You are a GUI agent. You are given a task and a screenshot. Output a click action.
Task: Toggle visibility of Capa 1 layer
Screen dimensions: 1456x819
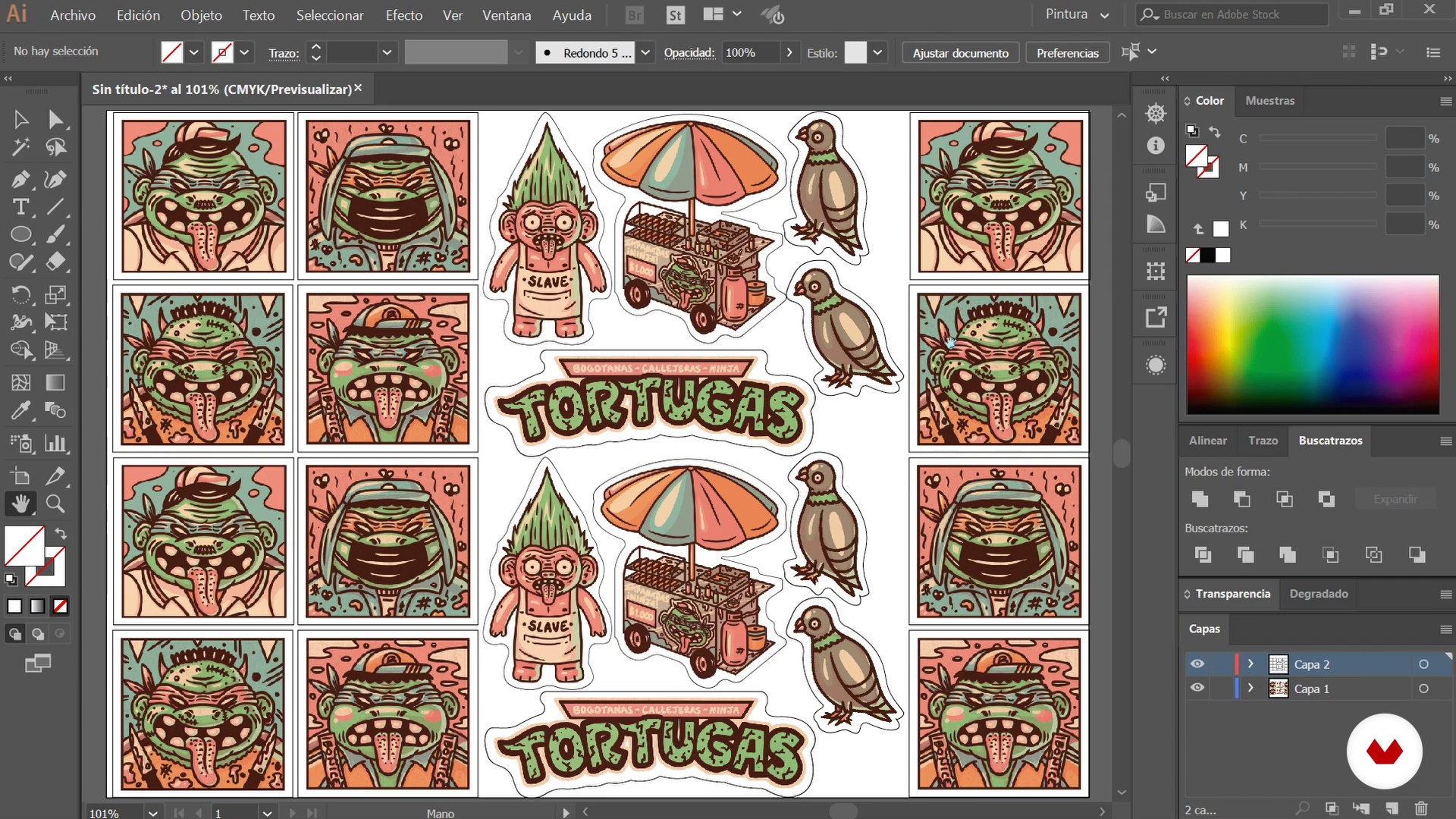coord(1197,689)
